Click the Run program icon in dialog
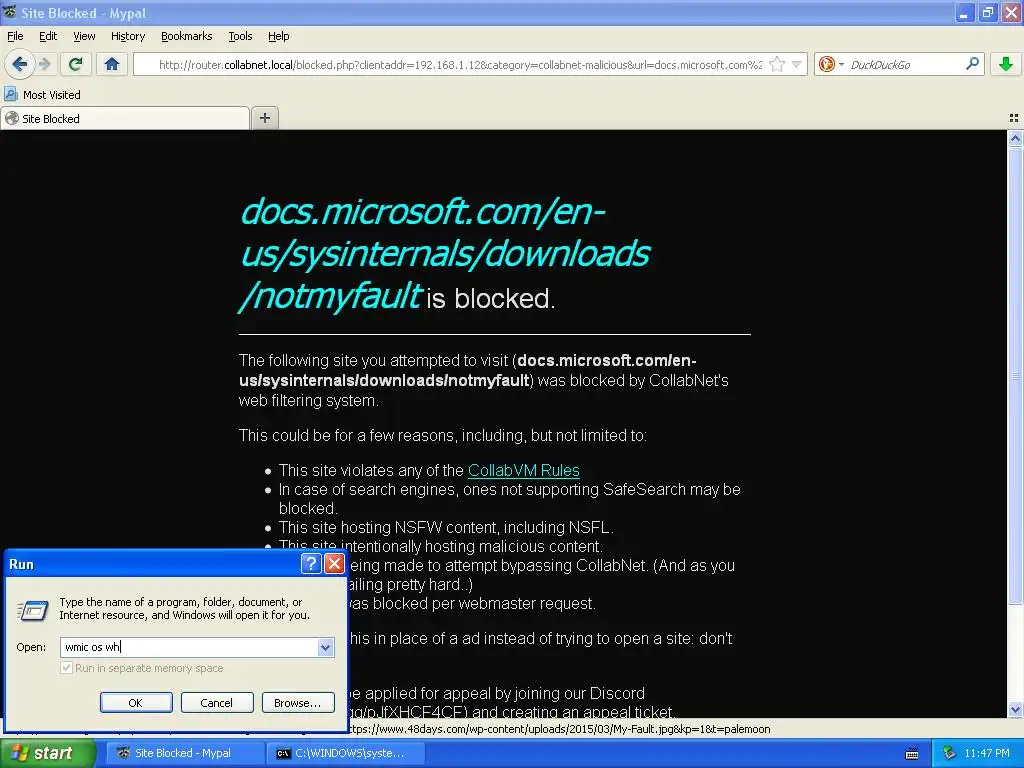The width and height of the screenshot is (1024, 768). tap(33, 610)
